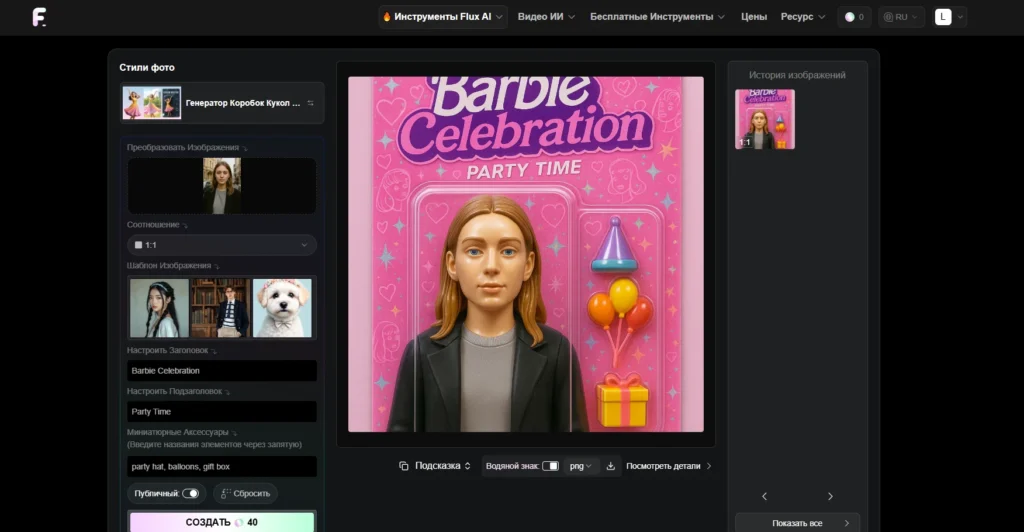
Task: Open RU language dropdown
Action: (x=901, y=17)
